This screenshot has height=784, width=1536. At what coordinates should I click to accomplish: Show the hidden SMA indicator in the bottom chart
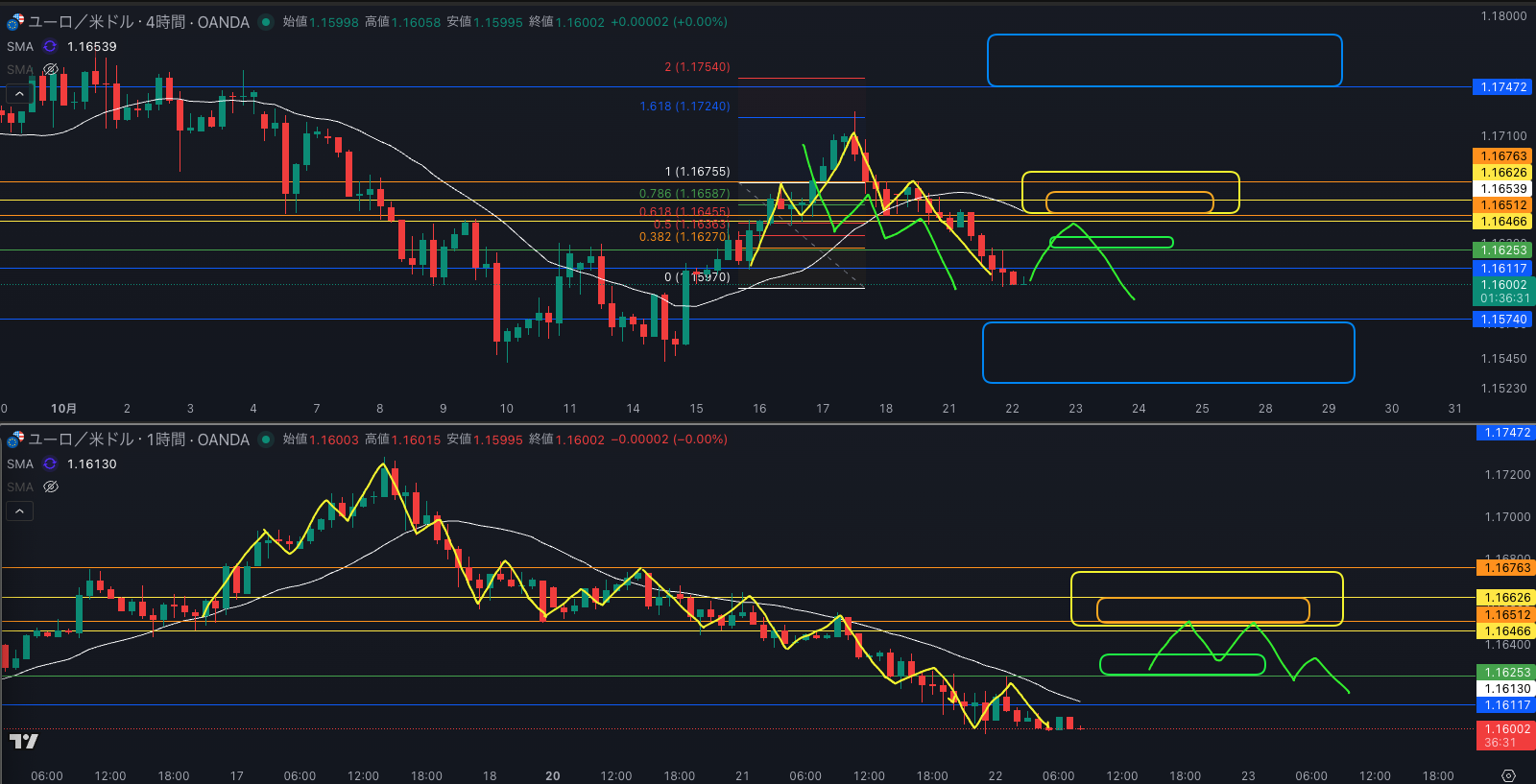pyautogui.click(x=51, y=487)
